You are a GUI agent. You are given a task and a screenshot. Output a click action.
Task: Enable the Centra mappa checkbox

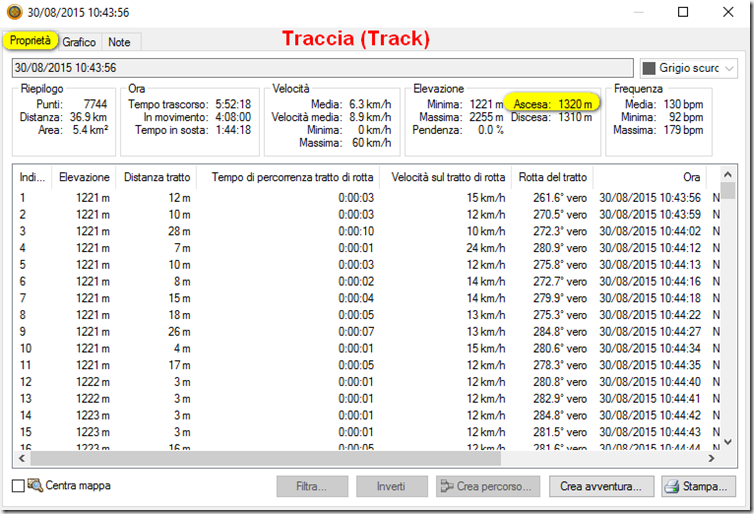(x=18, y=486)
